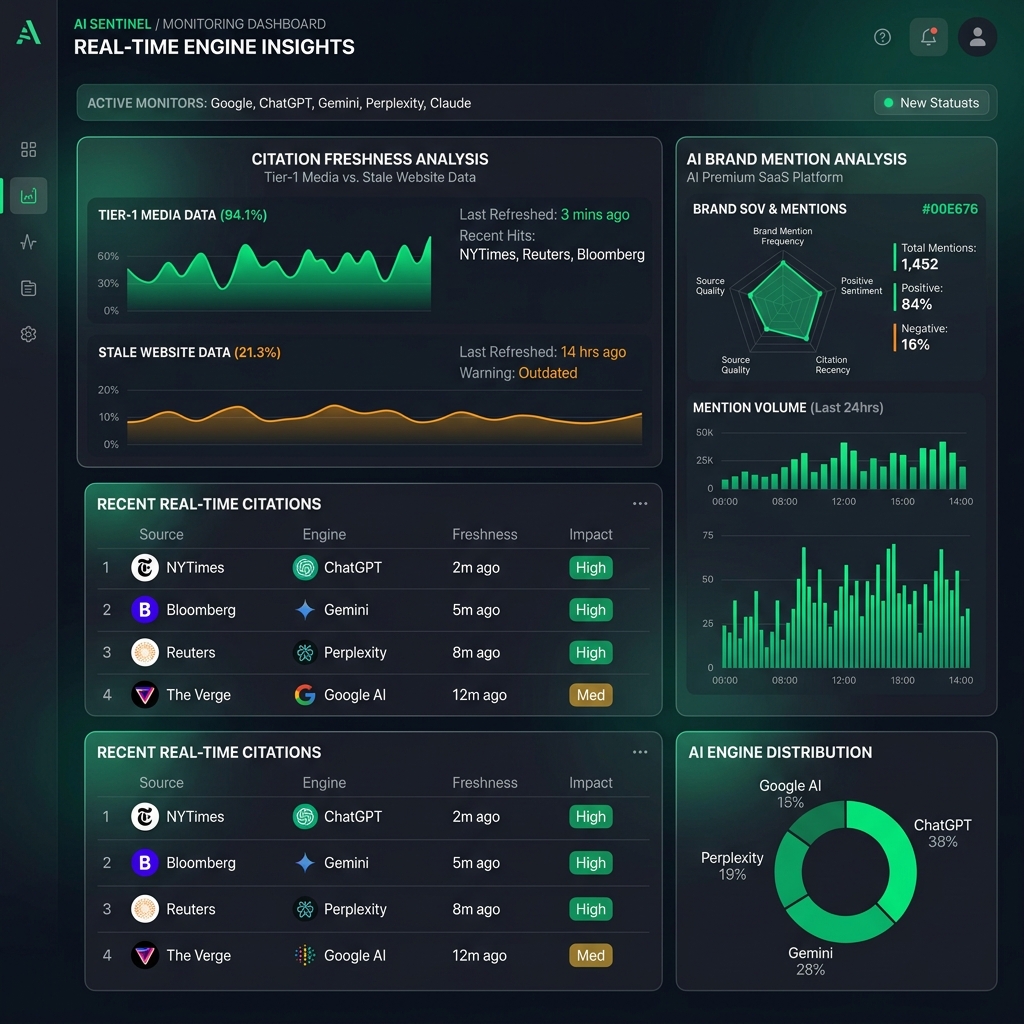
Task: Open the activity pulse sidebar icon
Action: 28,242
